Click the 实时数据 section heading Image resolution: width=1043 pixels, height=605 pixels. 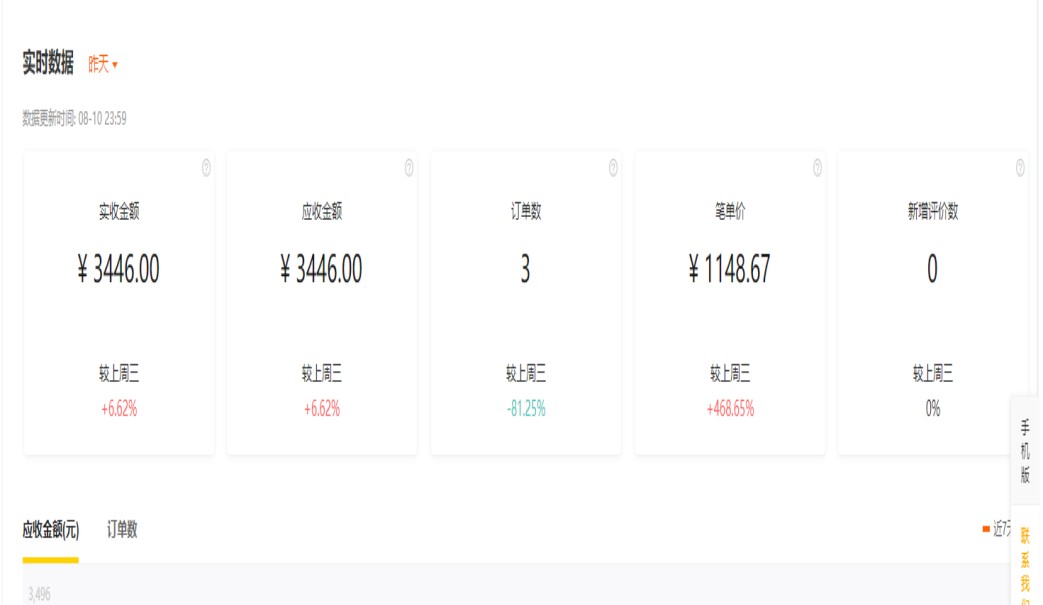click(x=48, y=64)
